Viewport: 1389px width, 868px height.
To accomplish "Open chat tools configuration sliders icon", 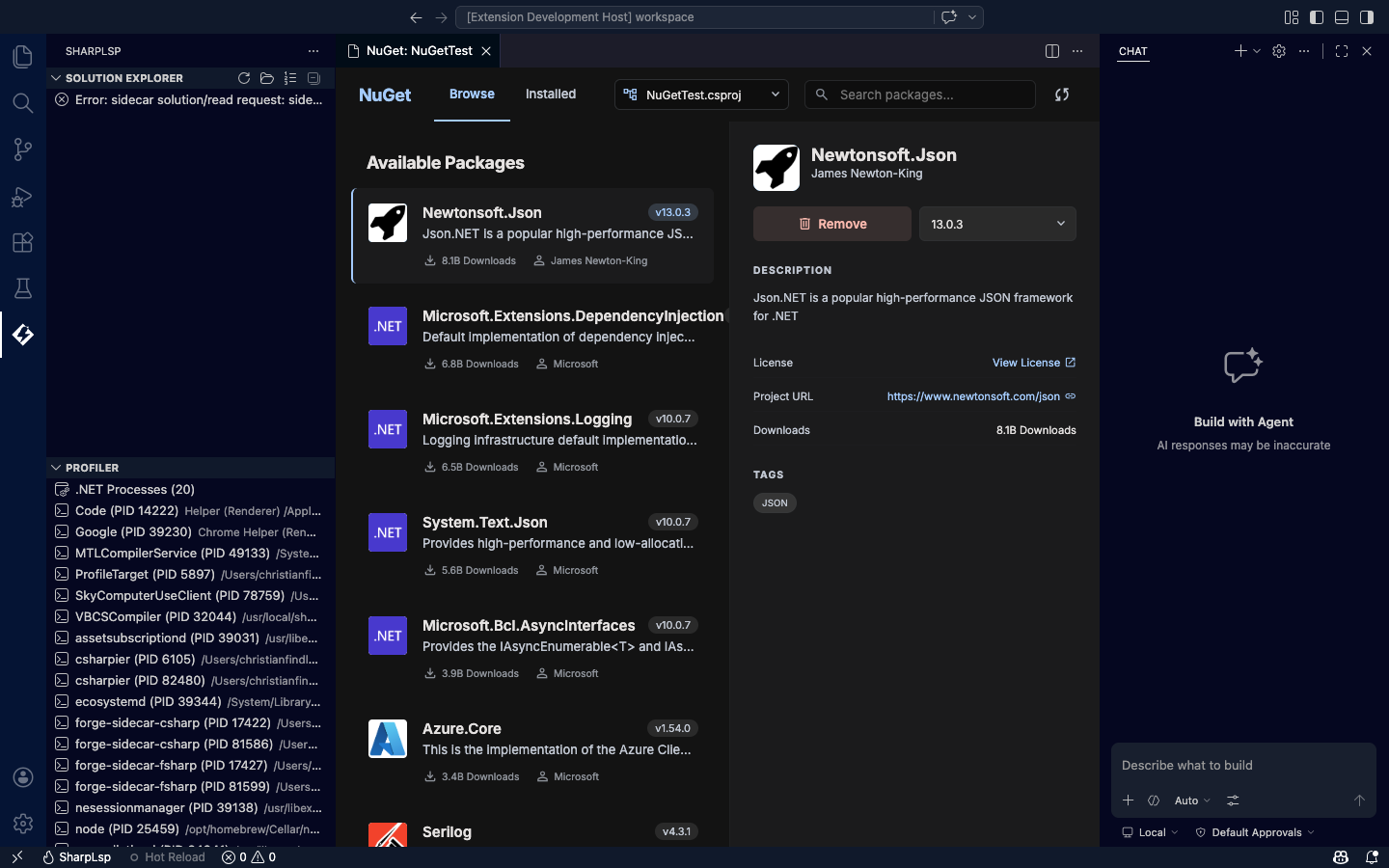I will (1233, 800).
